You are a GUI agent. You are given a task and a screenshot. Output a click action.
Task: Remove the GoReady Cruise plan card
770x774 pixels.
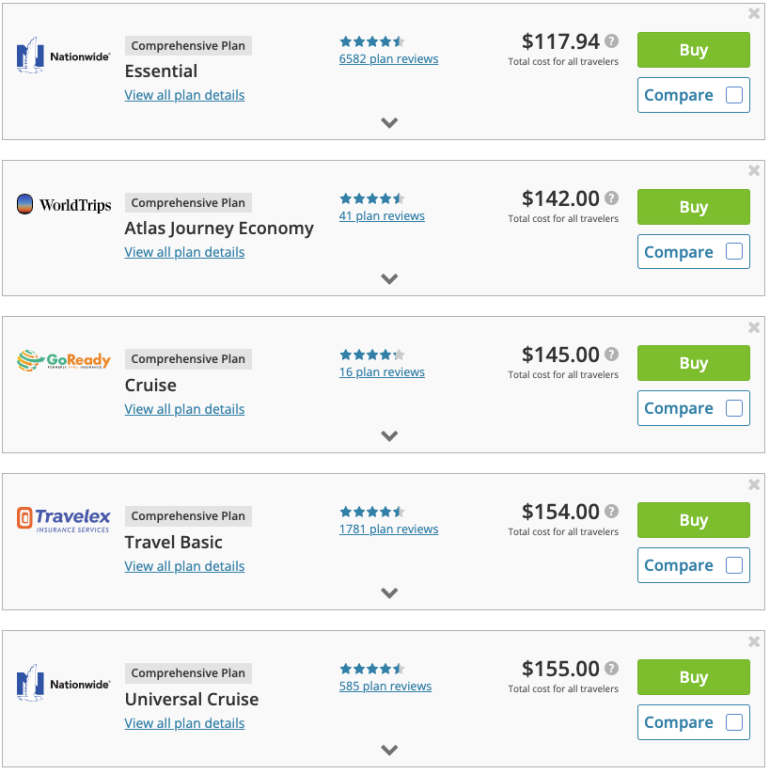point(754,328)
